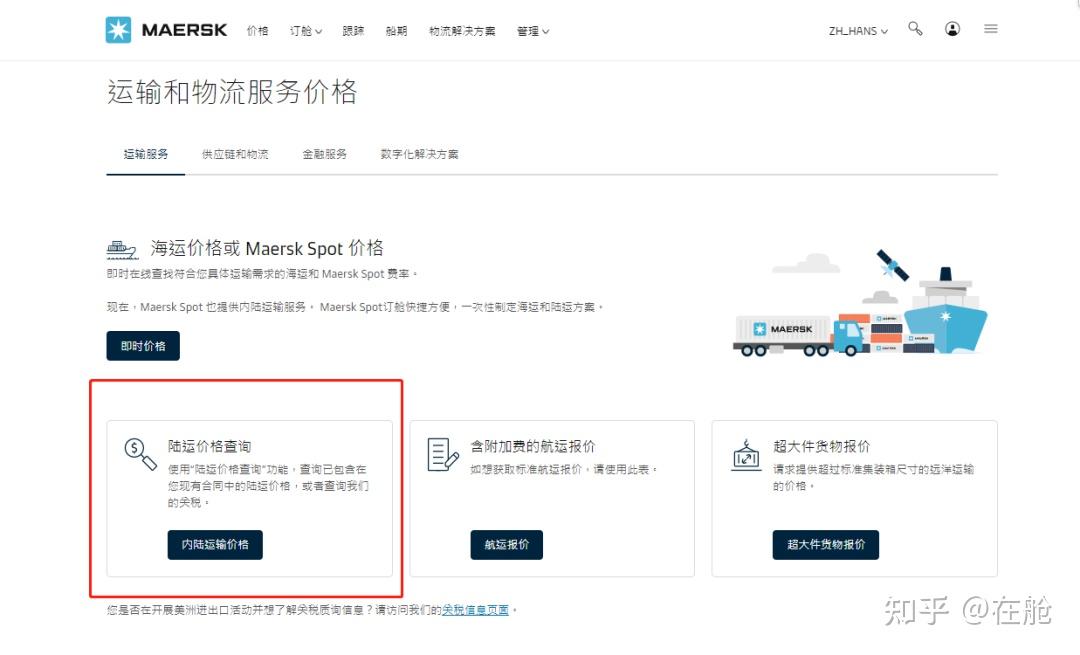This screenshot has height=655, width=1080.
Task: Open the 船期 menu item
Action: [396, 31]
